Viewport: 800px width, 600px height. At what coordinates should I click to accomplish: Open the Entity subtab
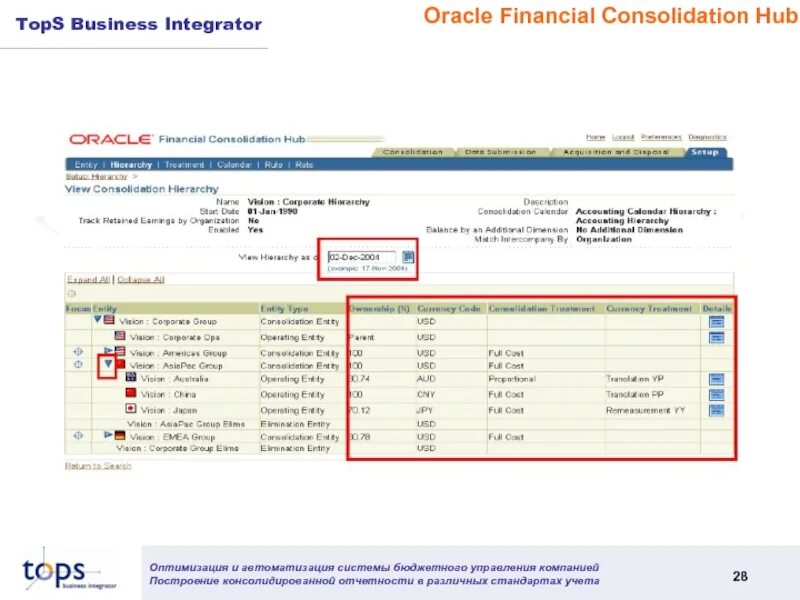coord(86,165)
